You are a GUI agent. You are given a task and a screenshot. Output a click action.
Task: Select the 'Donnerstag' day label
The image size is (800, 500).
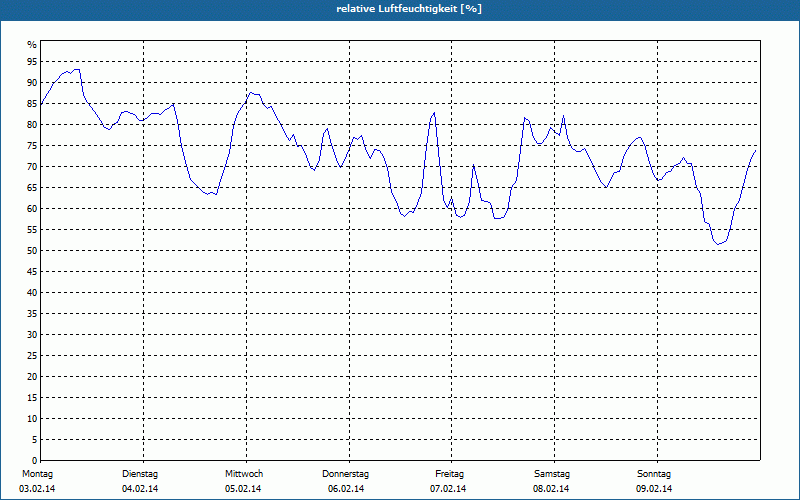(x=345, y=474)
